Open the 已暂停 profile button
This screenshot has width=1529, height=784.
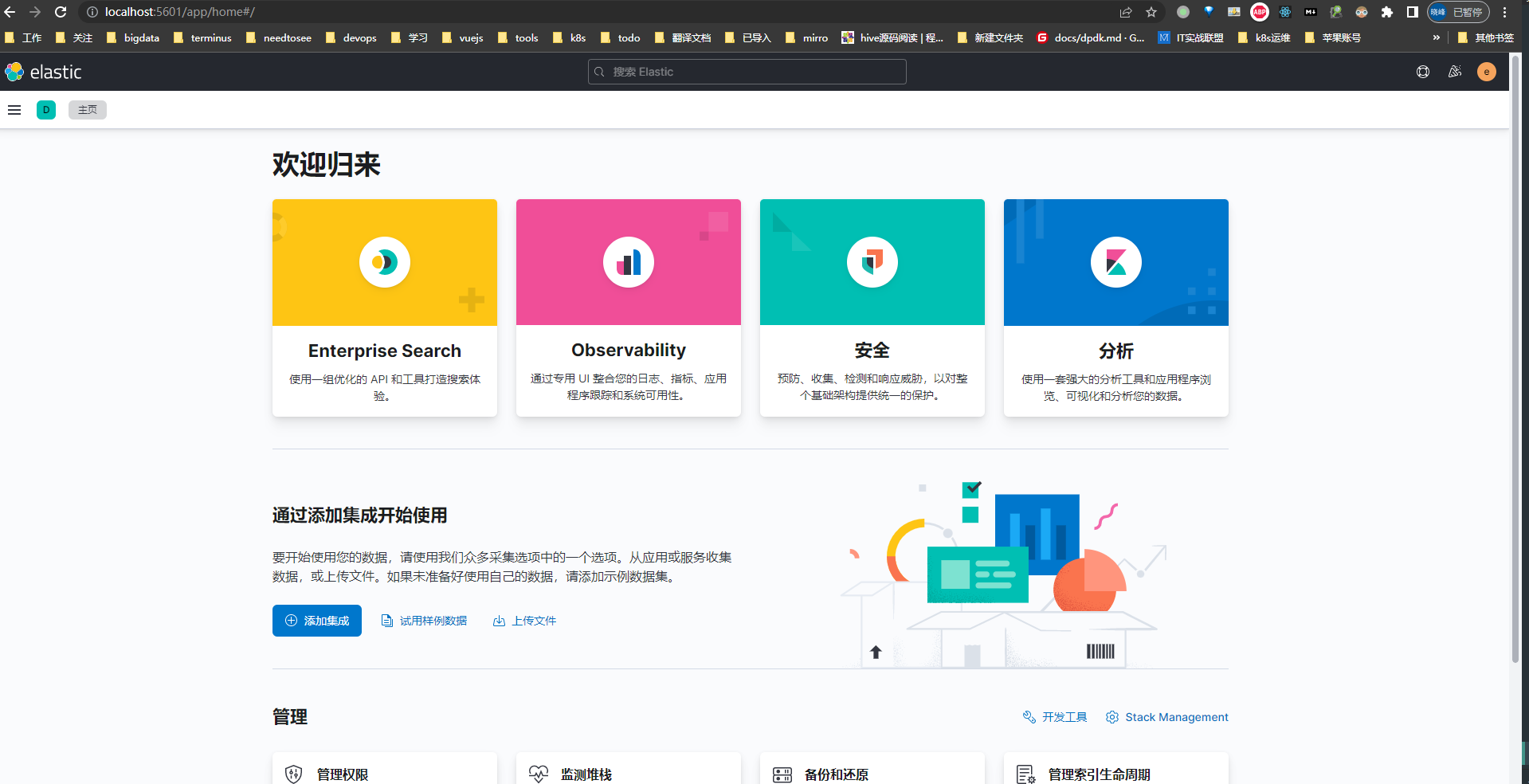click(x=1458, y=12)
